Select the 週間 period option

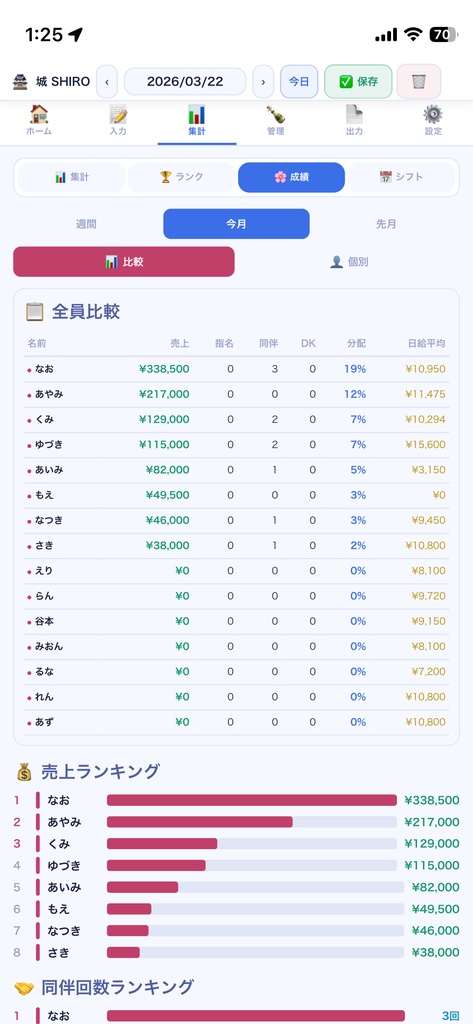86,224
